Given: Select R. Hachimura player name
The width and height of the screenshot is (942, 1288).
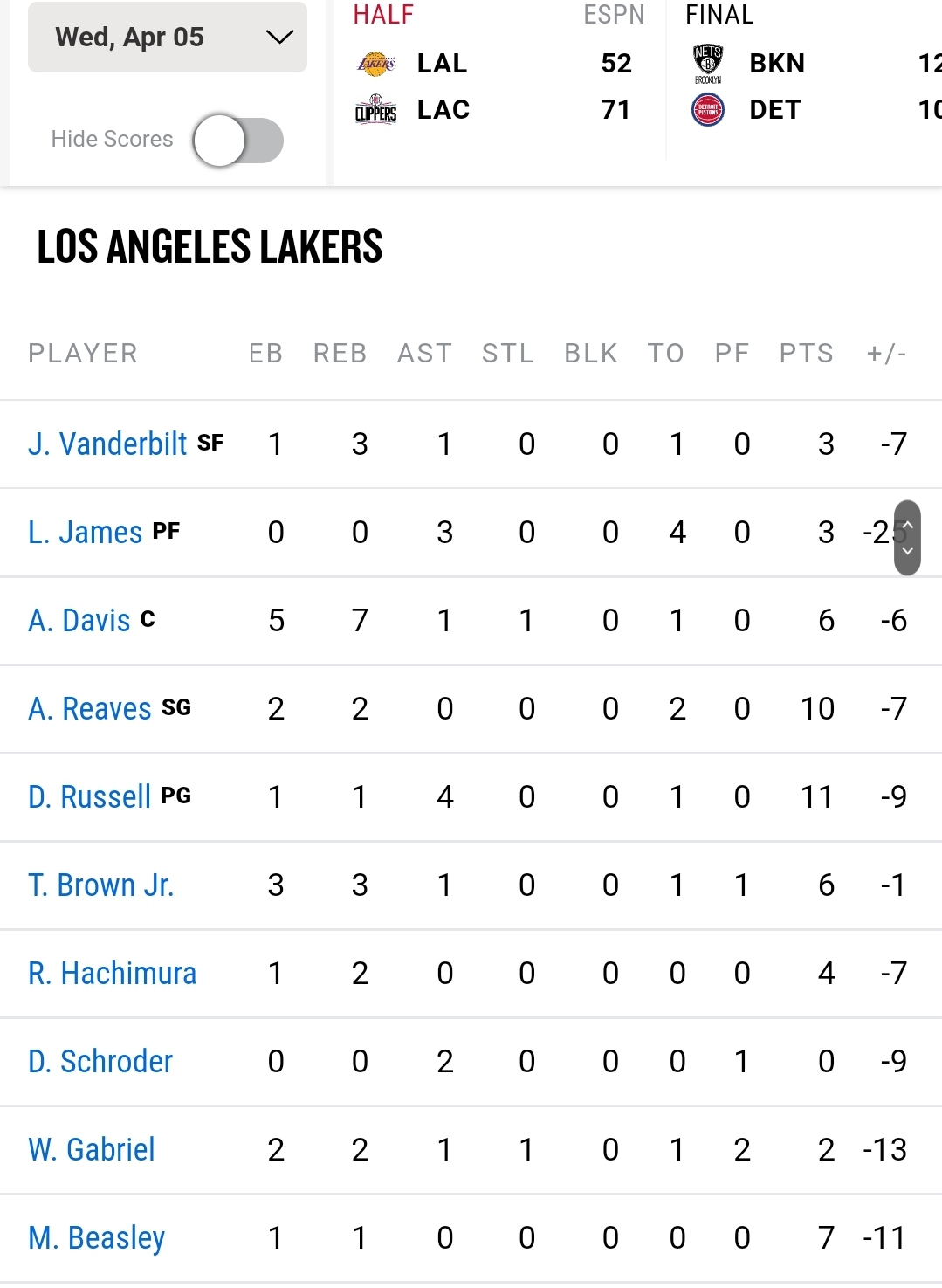Looking at the screenshot, I should [x=112, y=973].
